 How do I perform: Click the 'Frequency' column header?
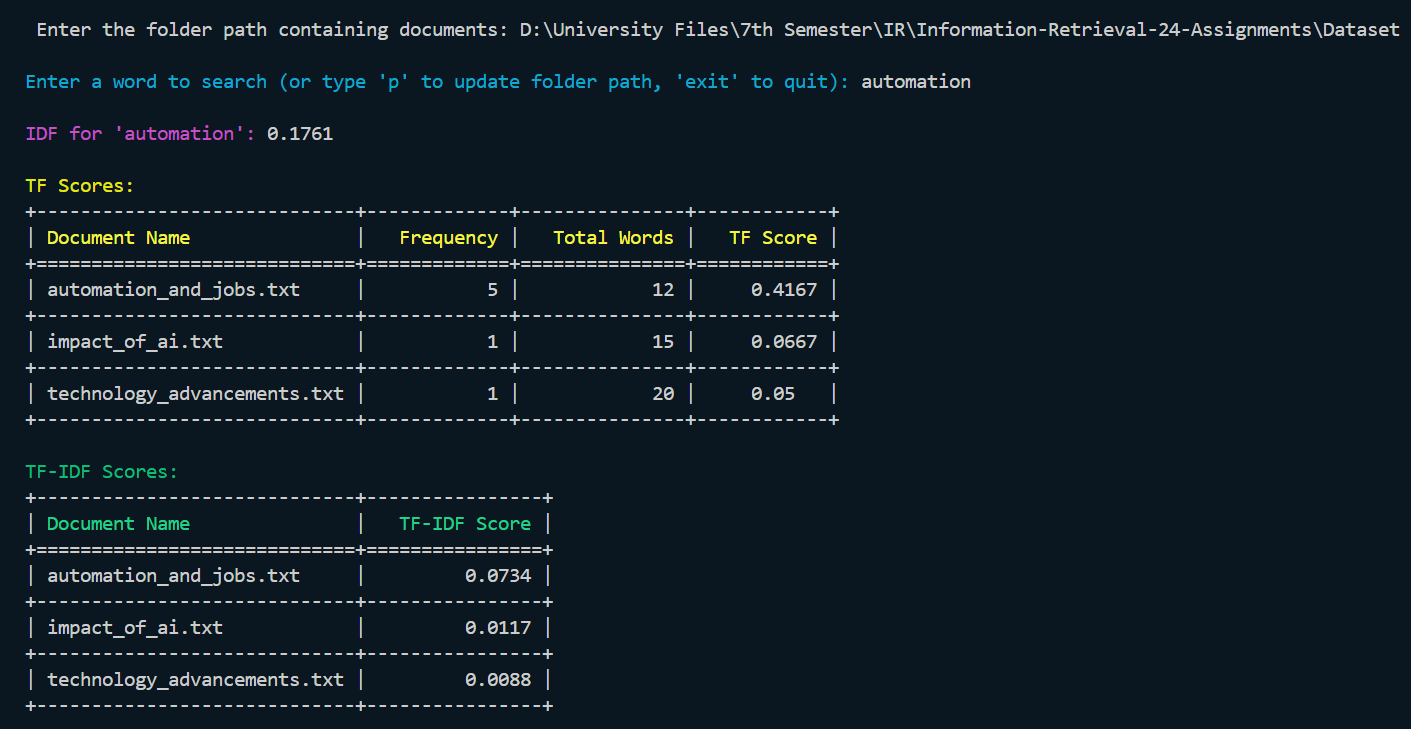click(x=448, y=238)
